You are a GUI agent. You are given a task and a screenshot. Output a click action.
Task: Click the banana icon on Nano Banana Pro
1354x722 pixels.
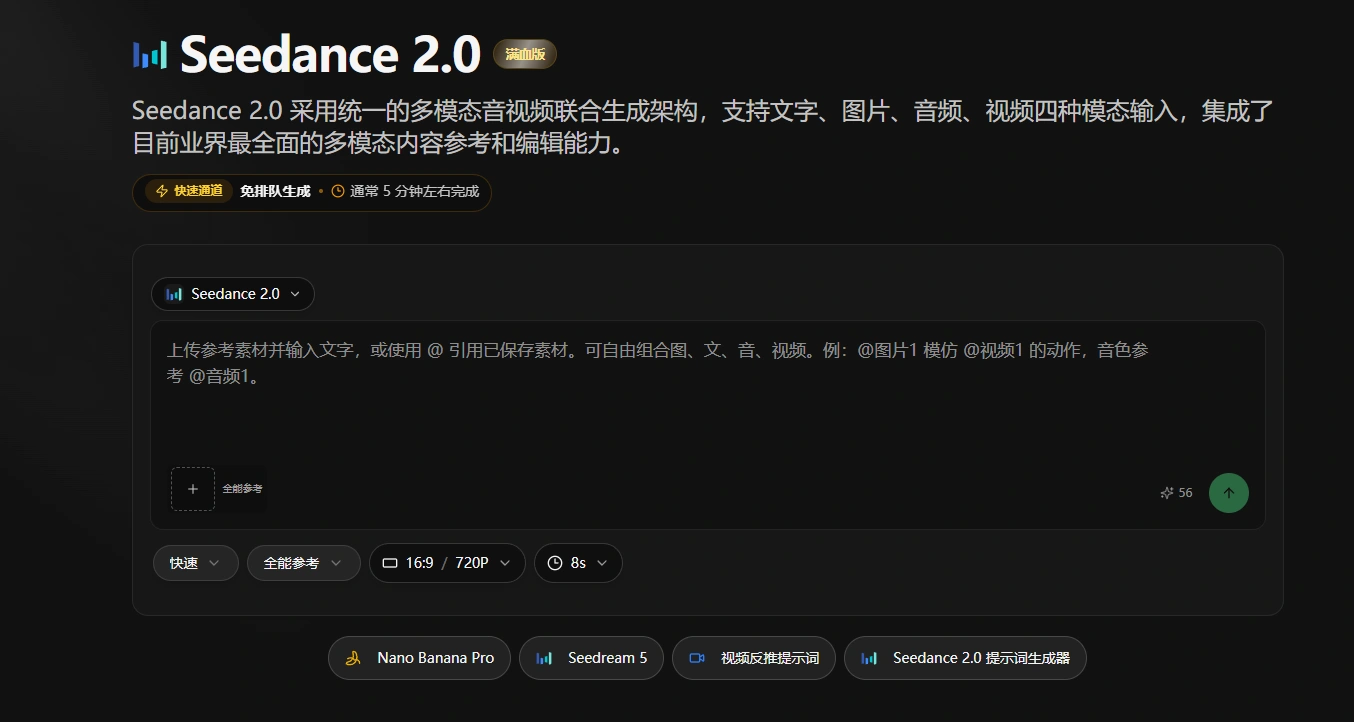click(x=353, y=658)
